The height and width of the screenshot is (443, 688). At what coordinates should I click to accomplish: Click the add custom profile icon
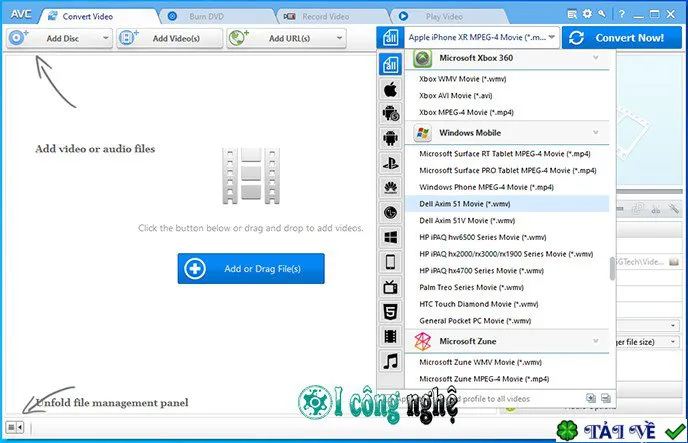pos(591,398)
